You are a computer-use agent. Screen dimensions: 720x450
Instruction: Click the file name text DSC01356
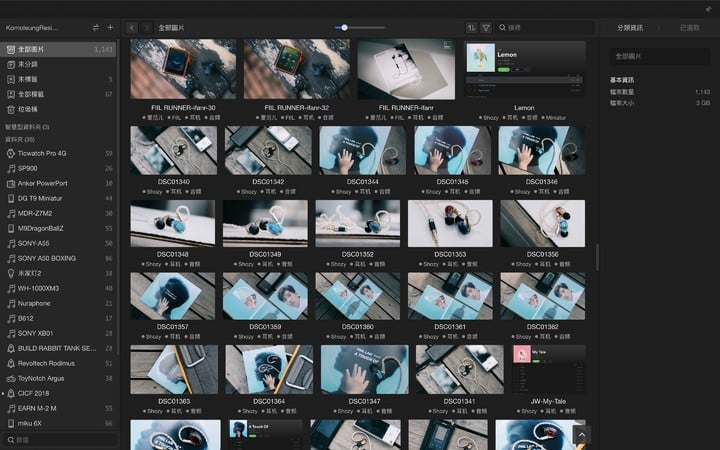[542, 254]
